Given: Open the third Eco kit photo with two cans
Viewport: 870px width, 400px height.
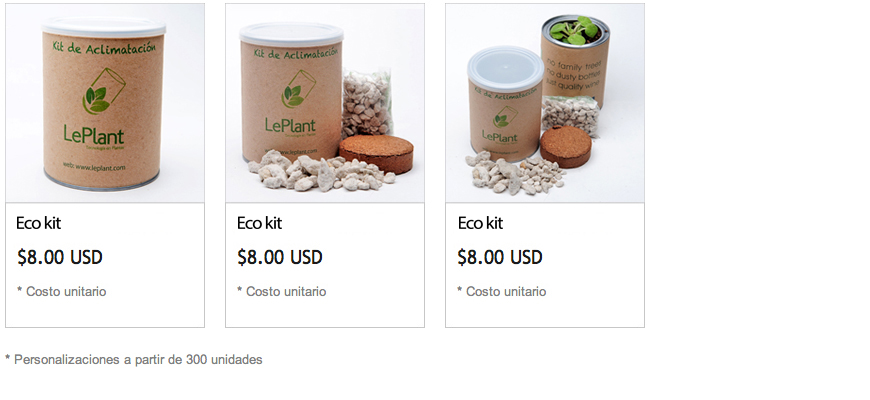Looking at the screenshot, I should (545, 103).
